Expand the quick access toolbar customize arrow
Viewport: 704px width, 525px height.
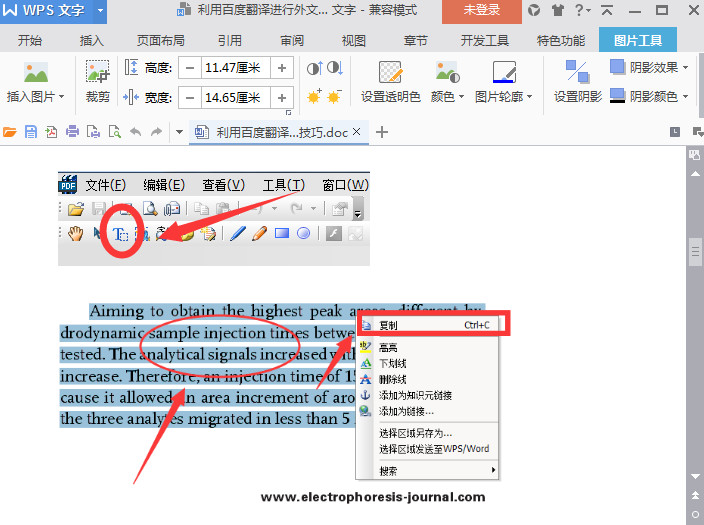click(x=179, y=132)
